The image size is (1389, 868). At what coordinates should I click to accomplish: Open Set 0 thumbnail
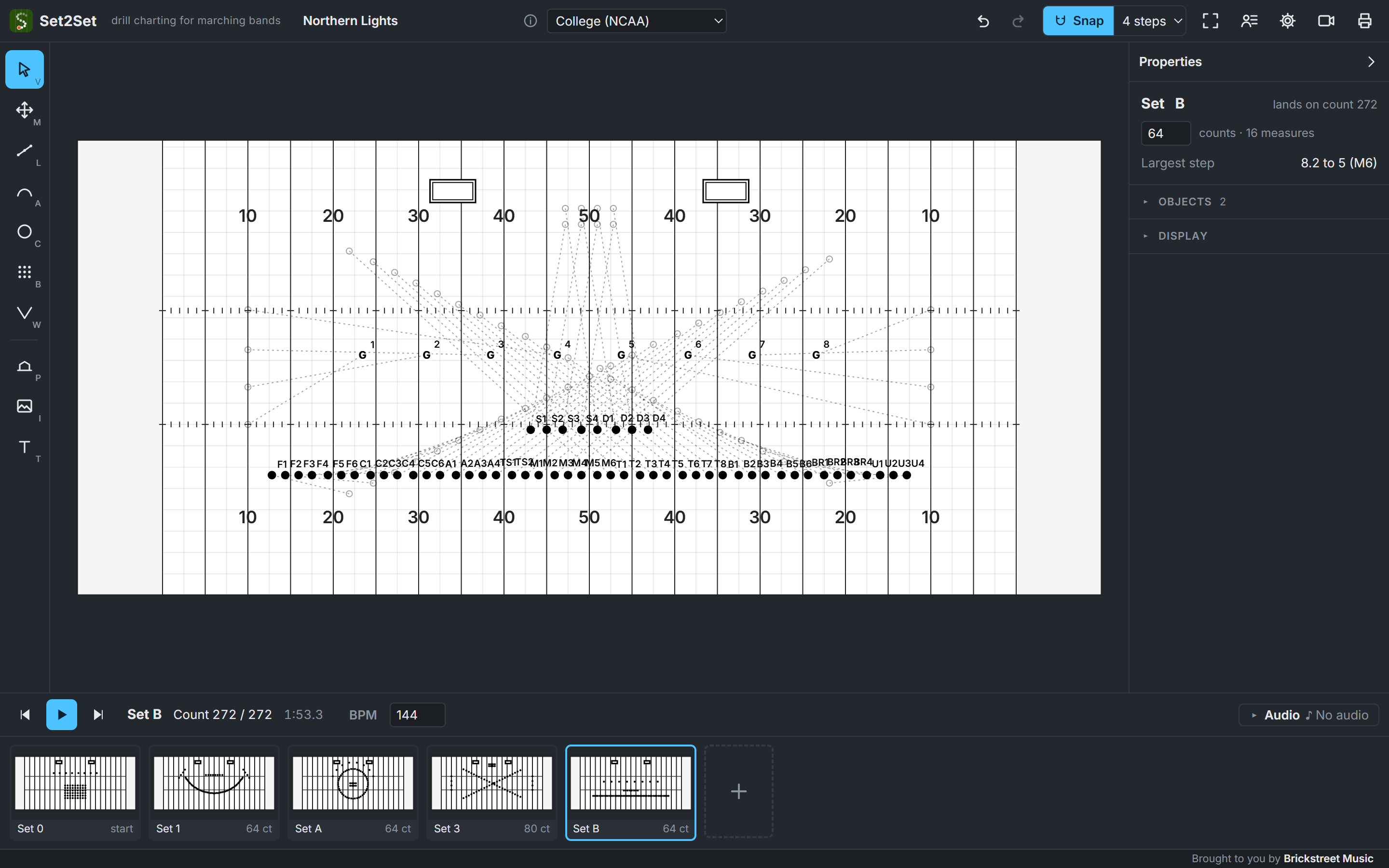[x=75, y=793]
